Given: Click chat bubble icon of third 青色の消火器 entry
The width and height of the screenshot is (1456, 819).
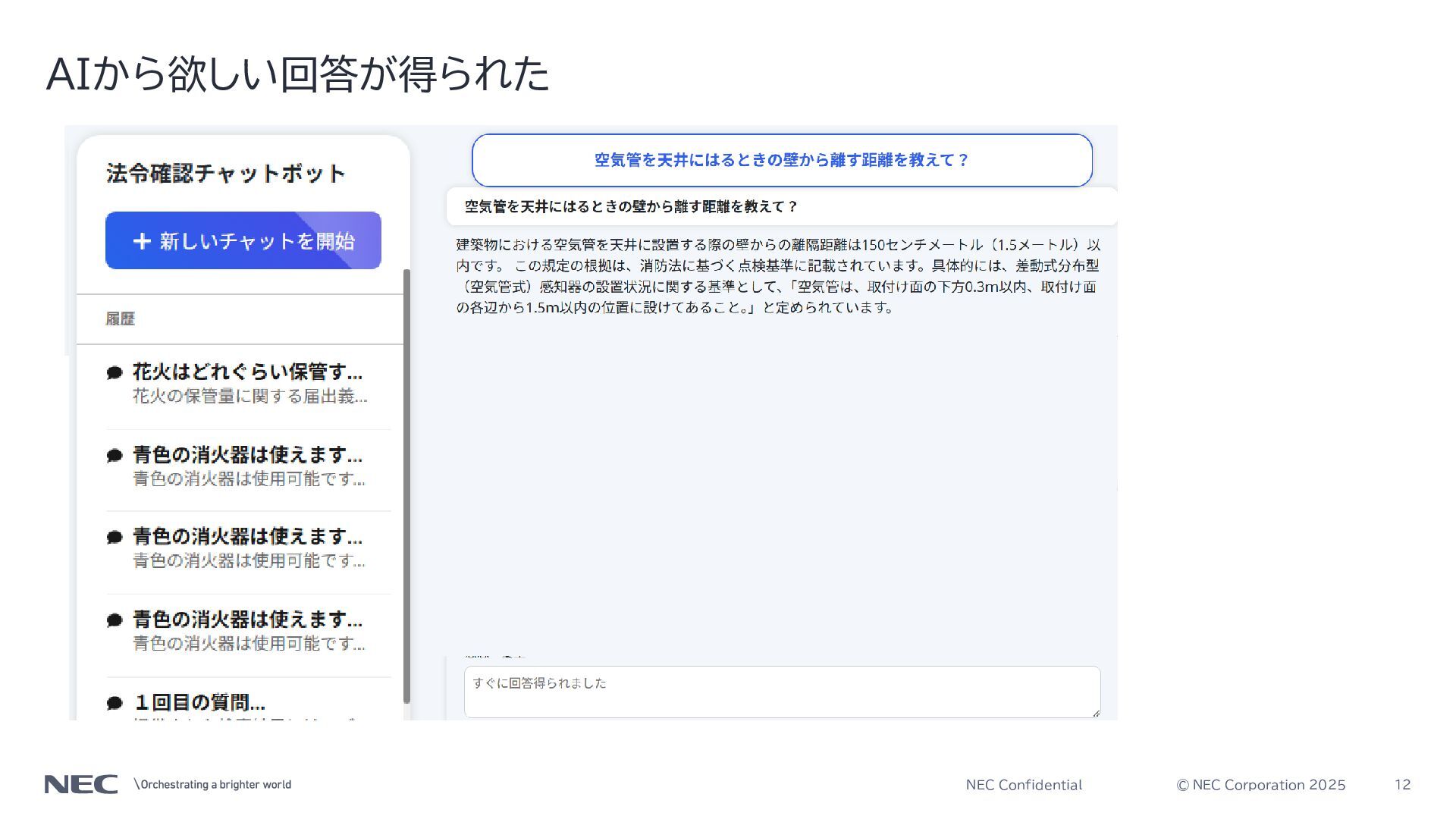Looking at the screenshot, I should [x=115, y=620].
